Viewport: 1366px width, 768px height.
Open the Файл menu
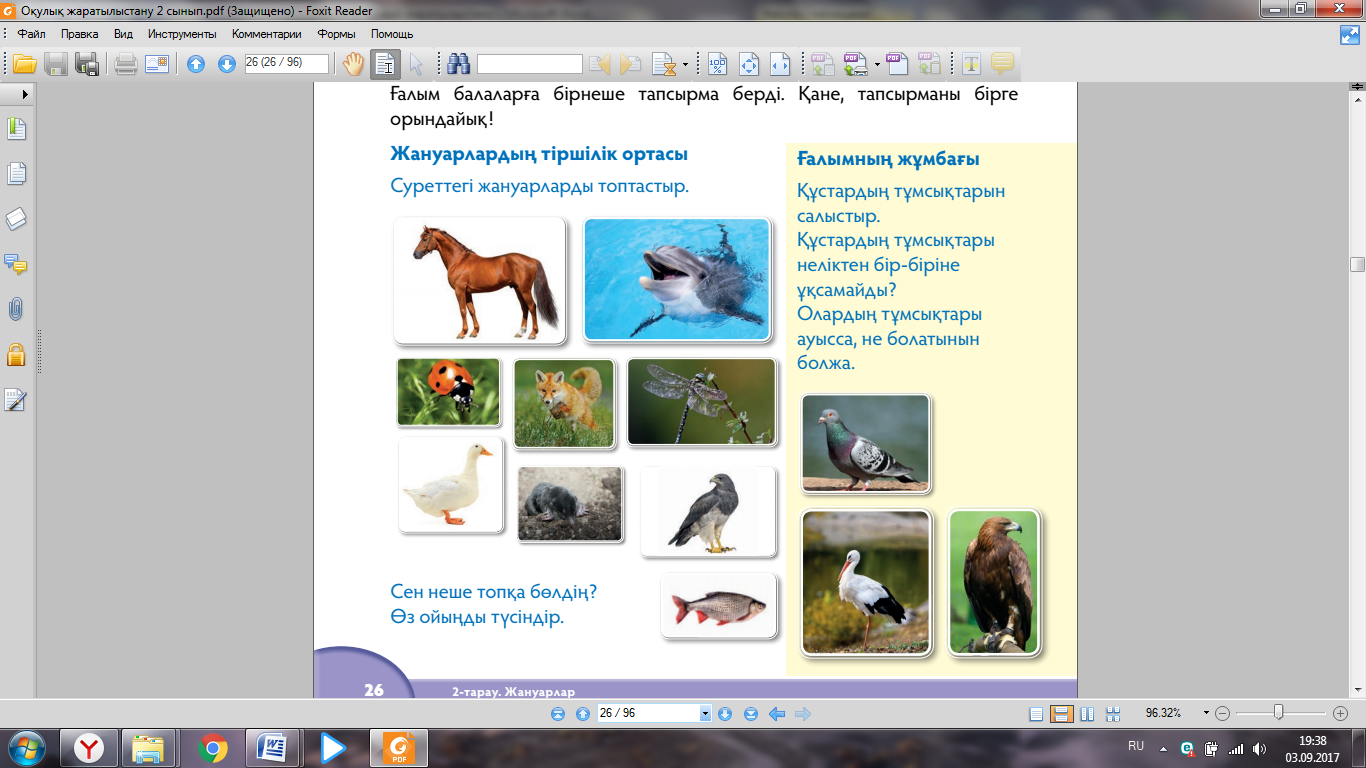click(31, 34)
